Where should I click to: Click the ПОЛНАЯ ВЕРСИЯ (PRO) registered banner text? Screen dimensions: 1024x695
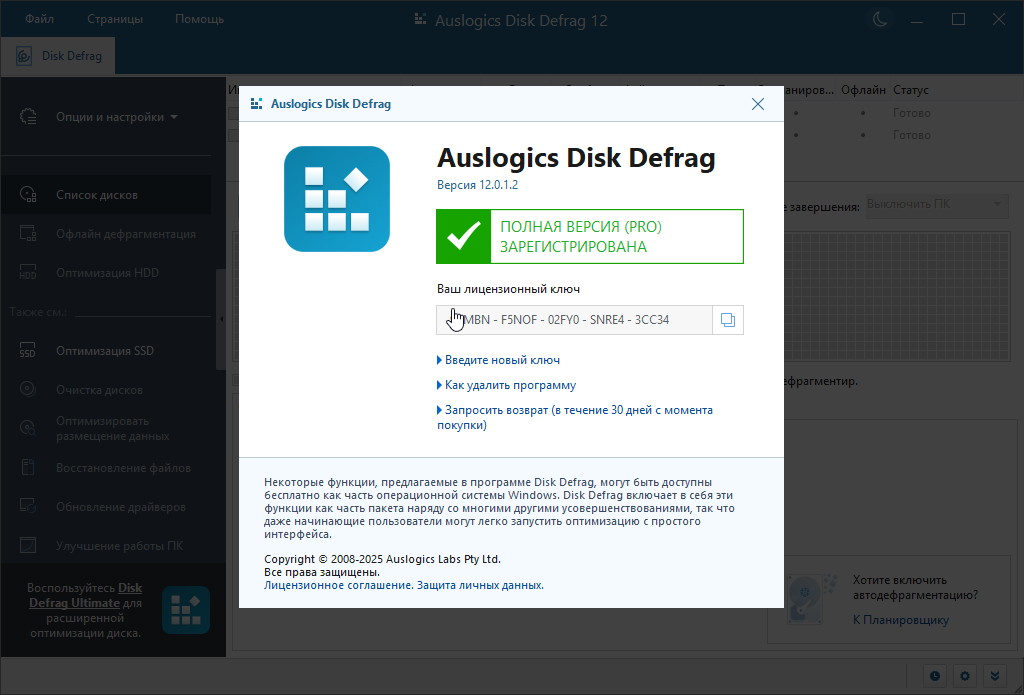(581, 236)
